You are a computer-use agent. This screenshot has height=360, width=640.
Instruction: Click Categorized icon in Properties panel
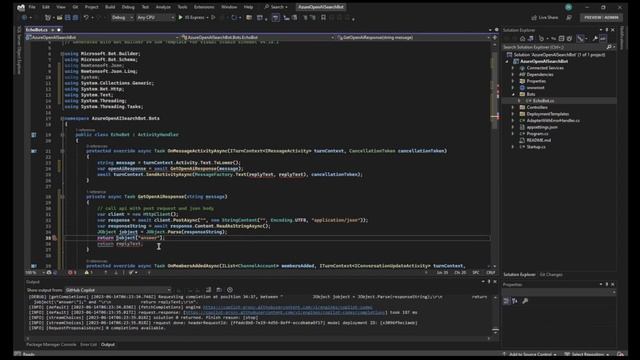[506, 301]
